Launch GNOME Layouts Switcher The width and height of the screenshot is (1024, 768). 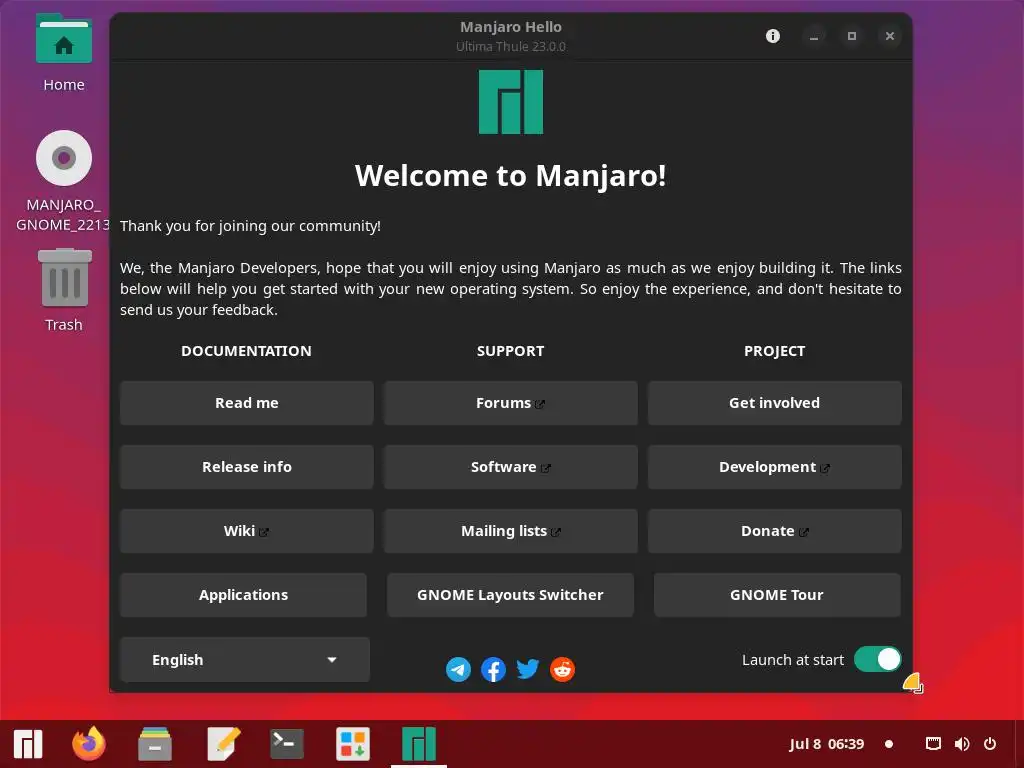click(x=511, y=595)
